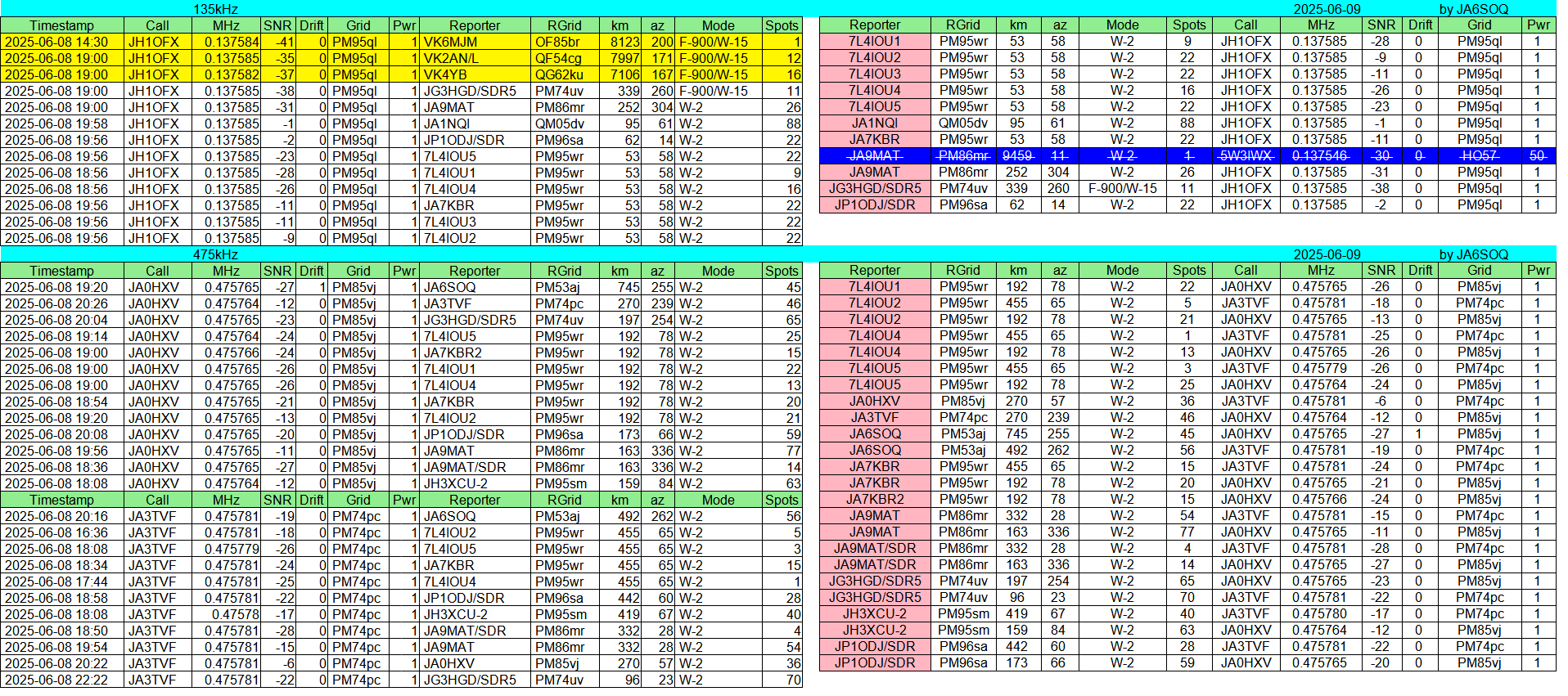Select reporter cell VK2AN/L
This screenshot has width=1568, height=696.
pyautogui.click(x=475, y=58)
